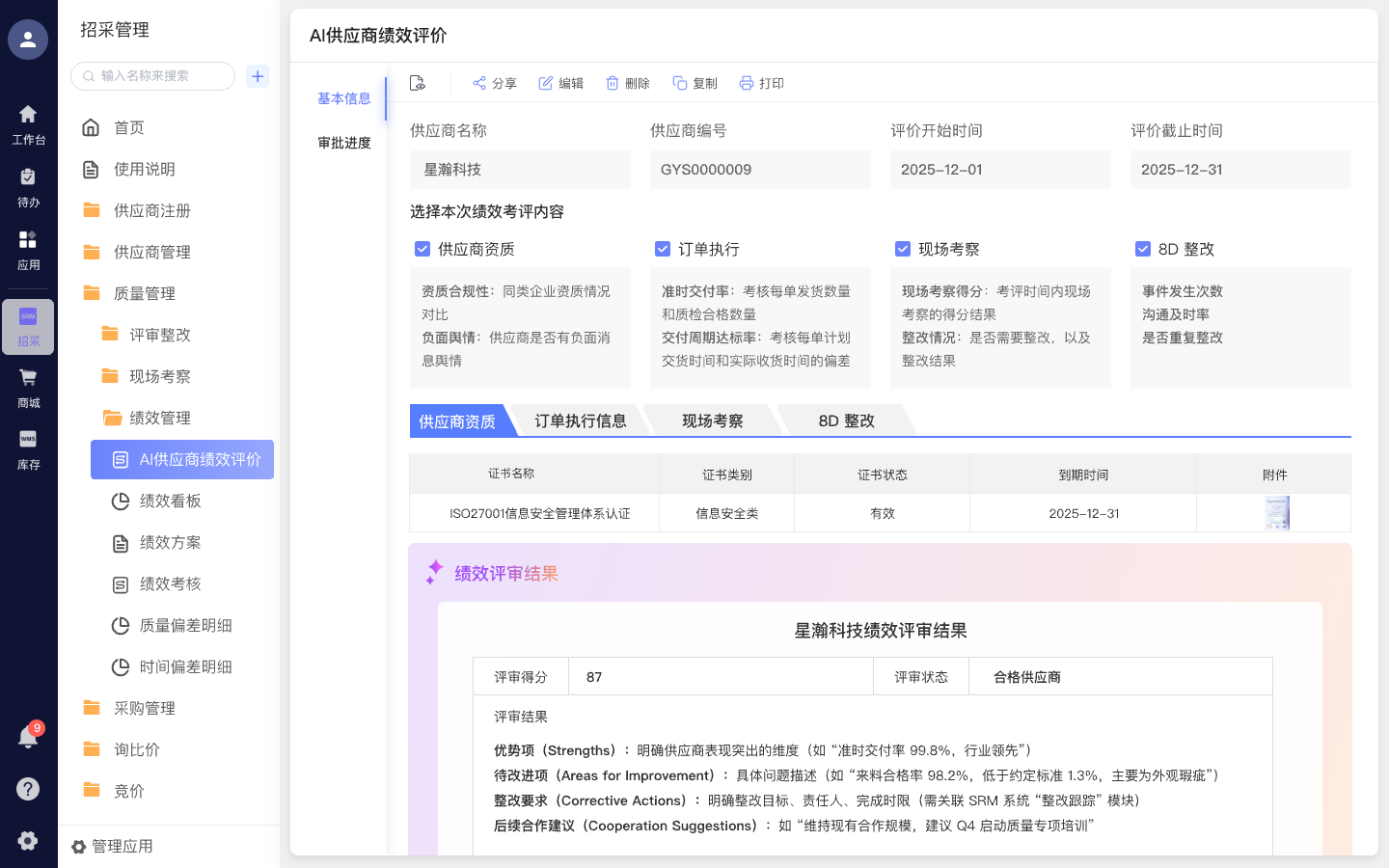Disable the 订单执行 option

(663, 248)
